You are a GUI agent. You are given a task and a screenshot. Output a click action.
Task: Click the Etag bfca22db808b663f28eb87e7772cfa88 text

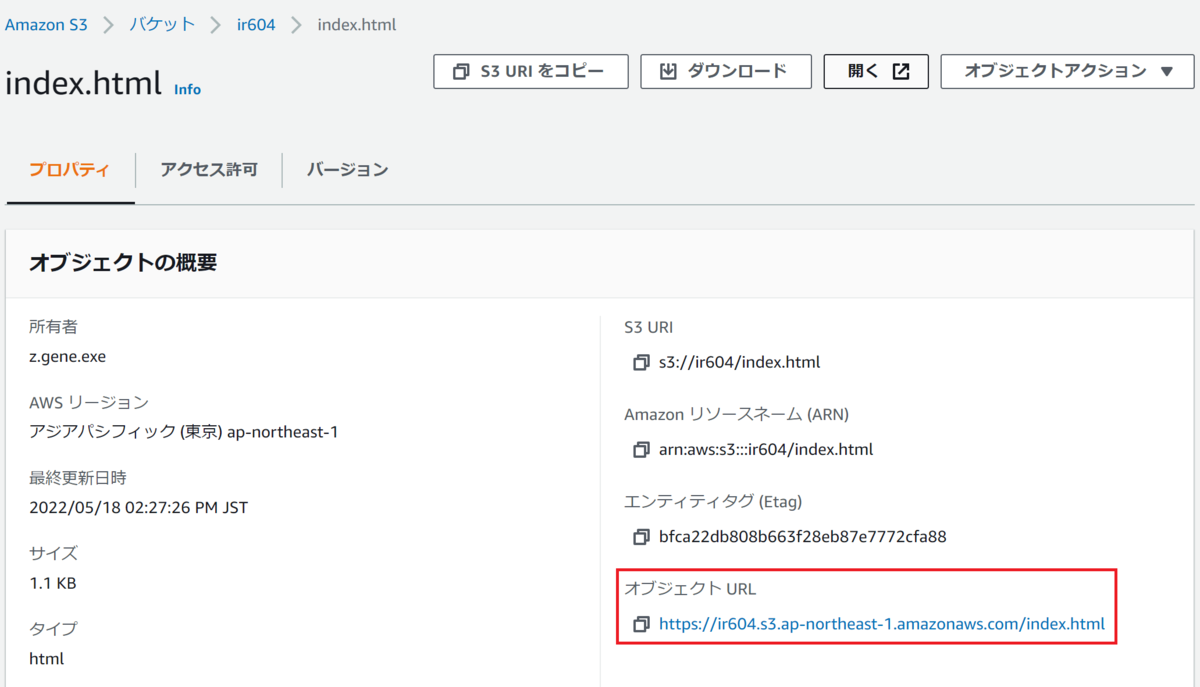803,536
